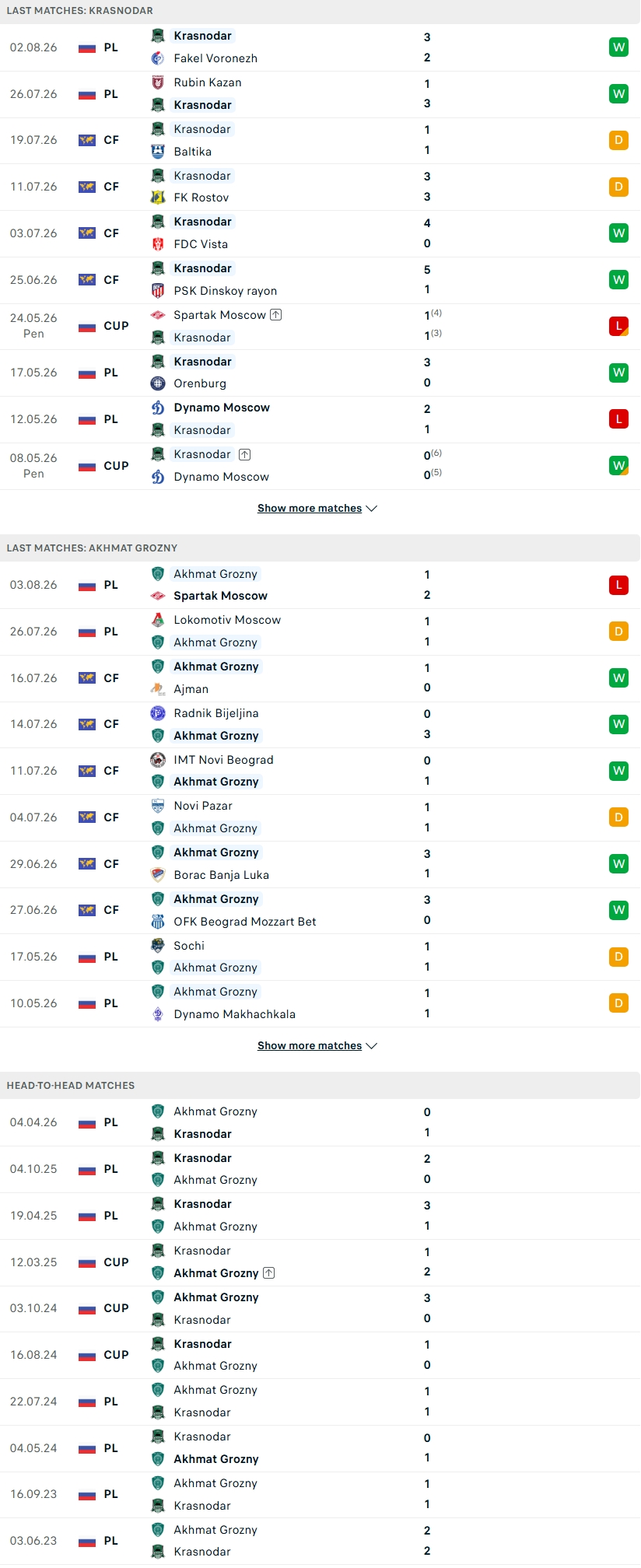Click advancing icon beside Akhmat Grozny on 12.03.25
Image resolution: width=641 pixels, height=1568 pixels.
point(269,1273)
